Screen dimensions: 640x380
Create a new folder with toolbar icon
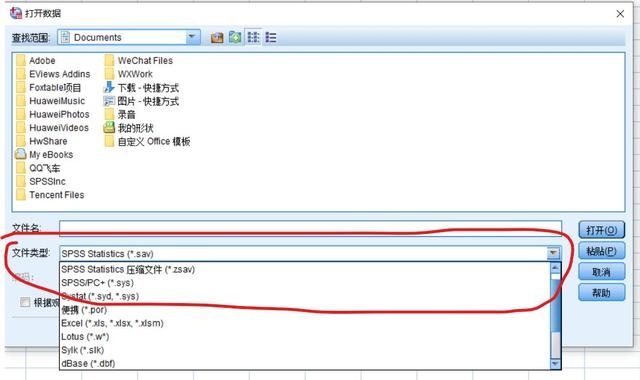pos(235,38)
